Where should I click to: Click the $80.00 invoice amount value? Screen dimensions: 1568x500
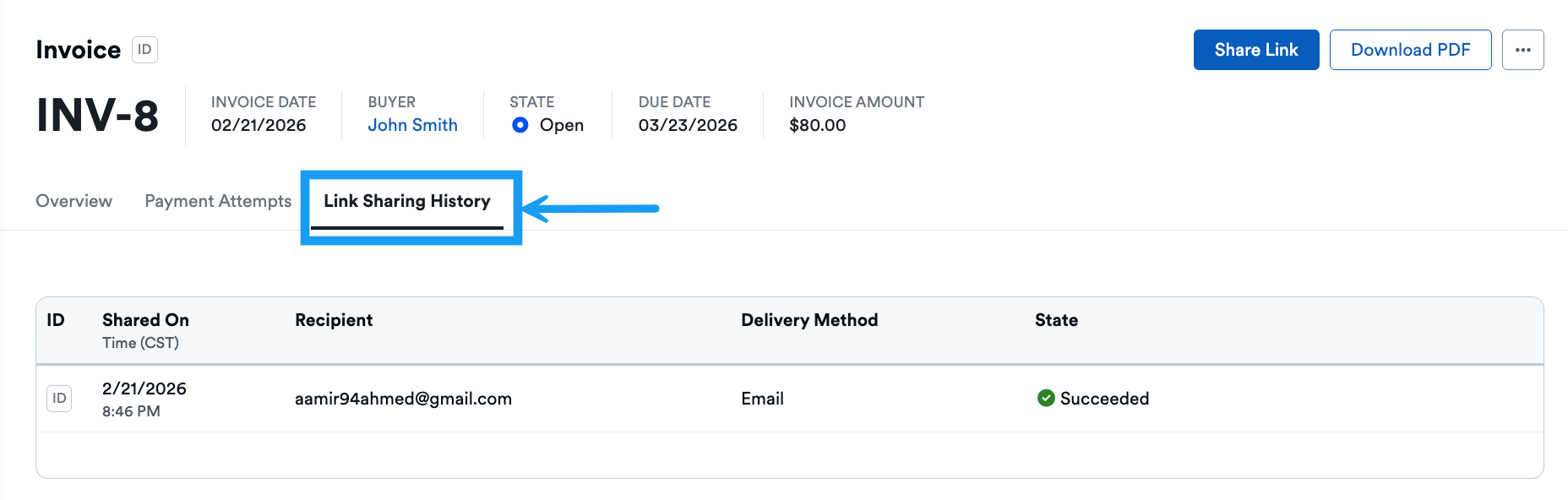point(817,125)
